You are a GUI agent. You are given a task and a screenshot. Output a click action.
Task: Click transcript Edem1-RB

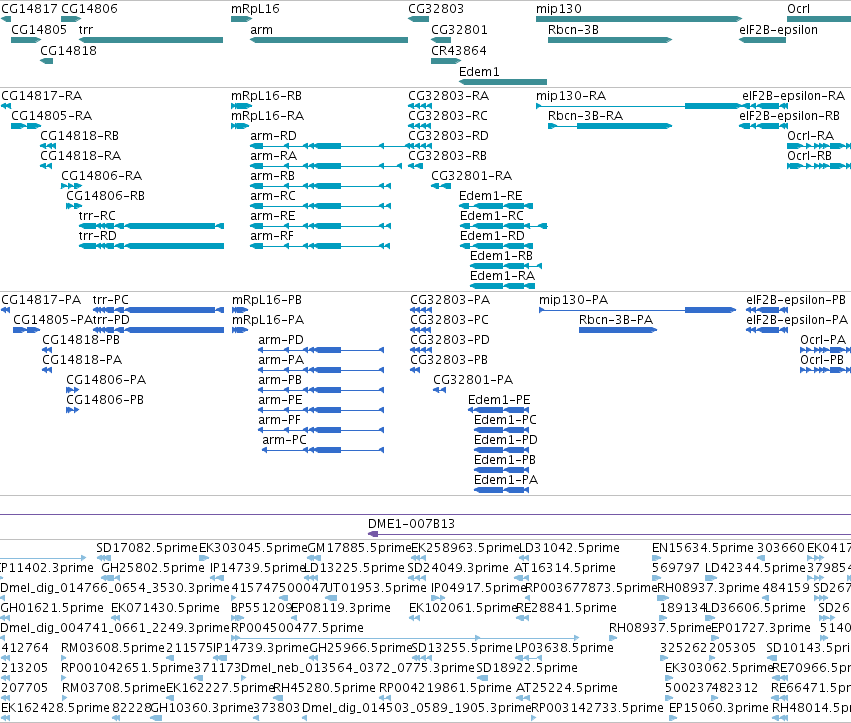point(506,266)
